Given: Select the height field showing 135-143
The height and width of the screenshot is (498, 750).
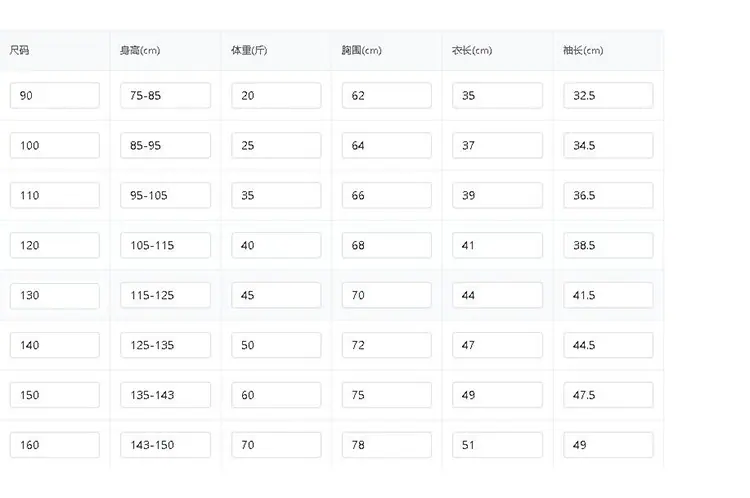Looking at the screenshot, I should pyautogui.click(x=165, y=395).
